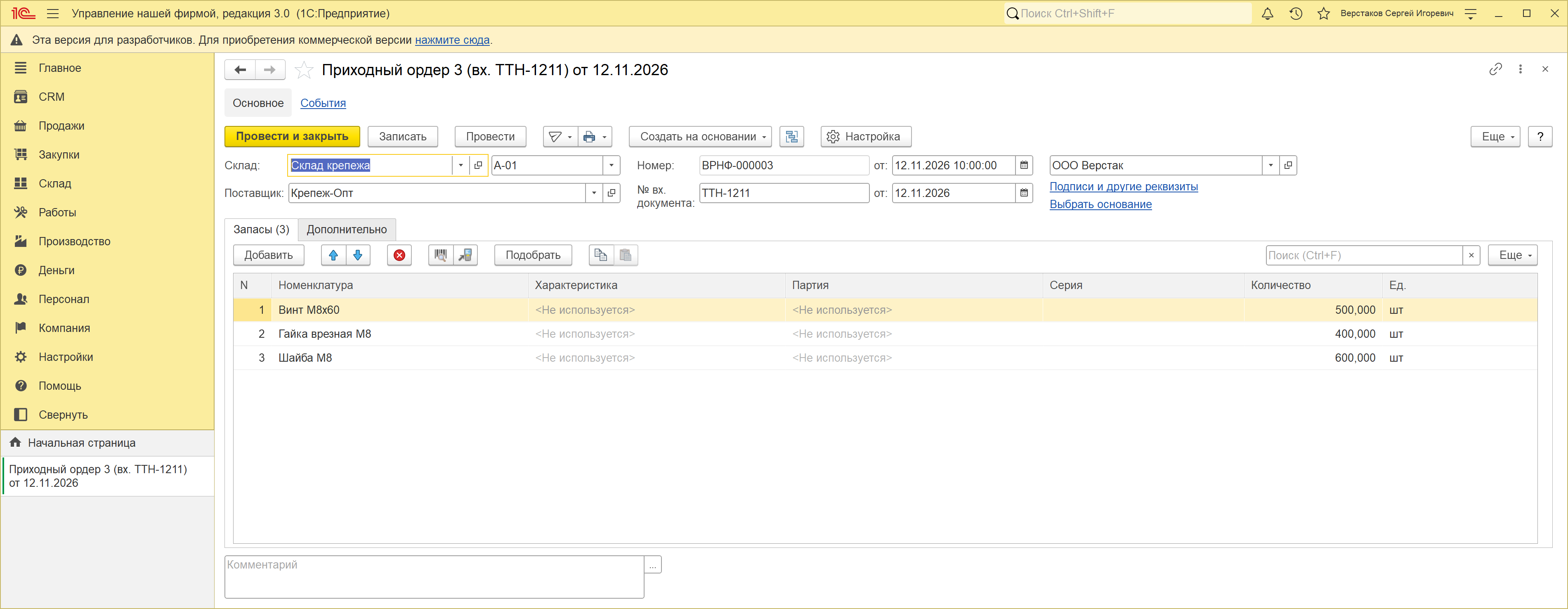Click Провести и закрыть button
The height and width of the screenshot is (609, 1568).
292,136
